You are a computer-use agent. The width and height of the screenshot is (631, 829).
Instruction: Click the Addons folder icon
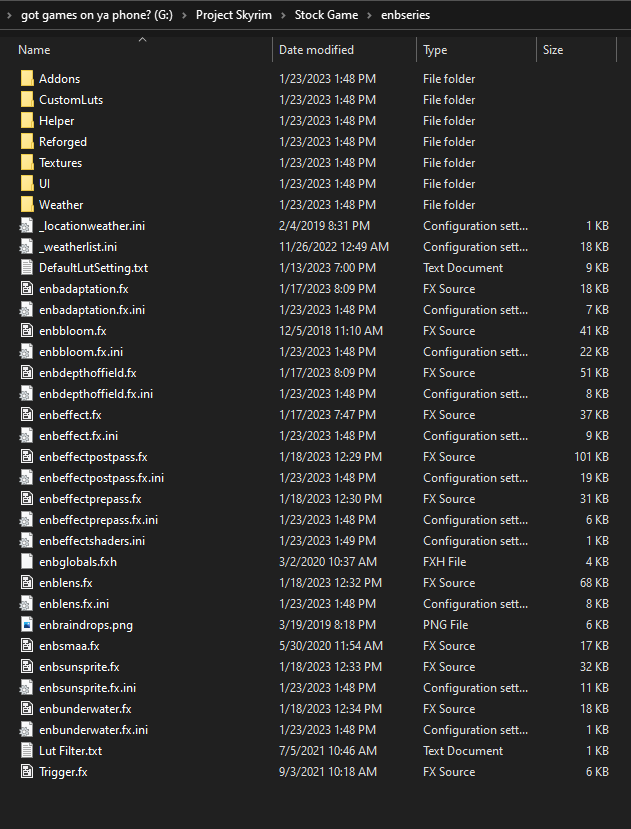click(x=27, y=79)
